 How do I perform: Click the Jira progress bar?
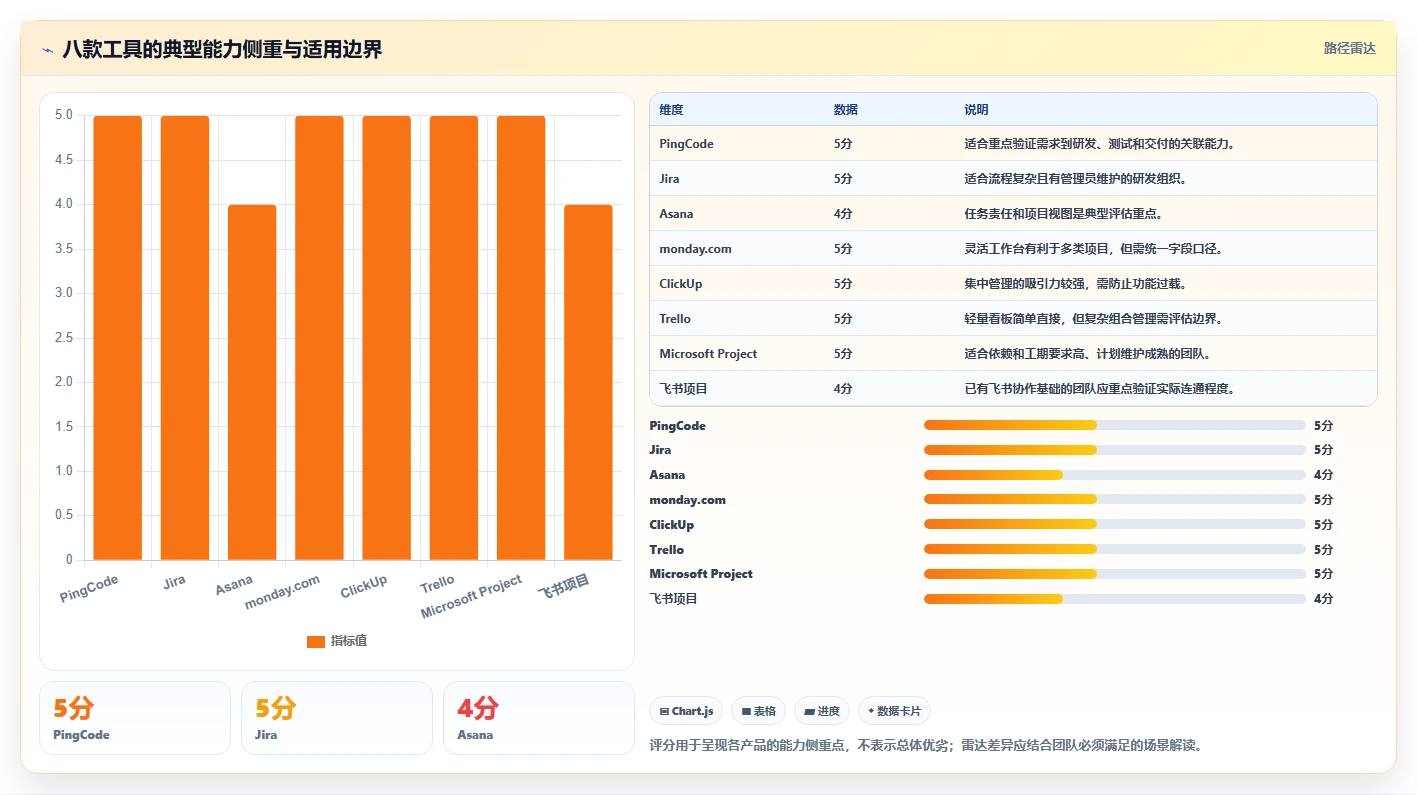1115,450
